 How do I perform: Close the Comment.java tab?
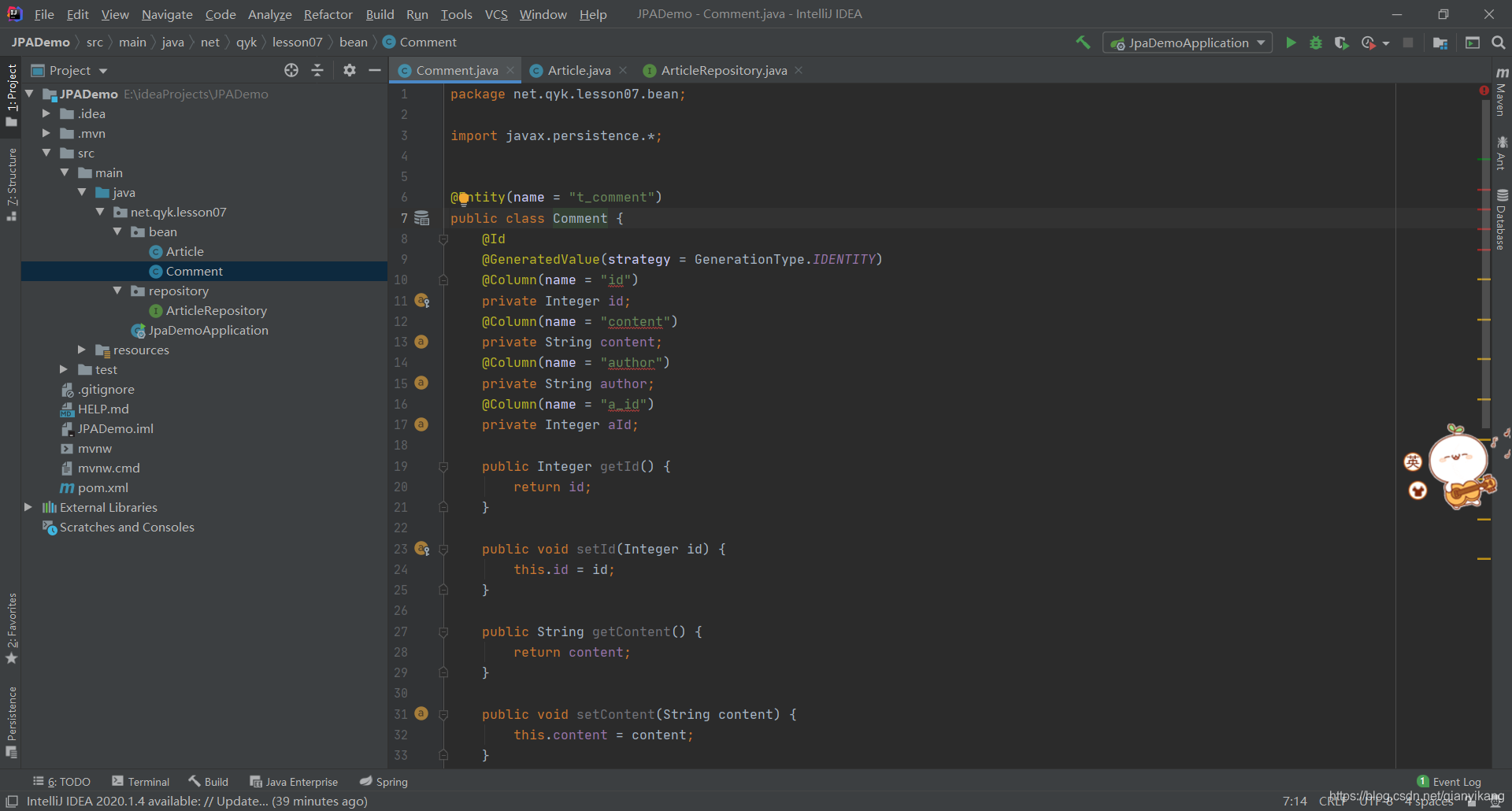coord(510,70)
